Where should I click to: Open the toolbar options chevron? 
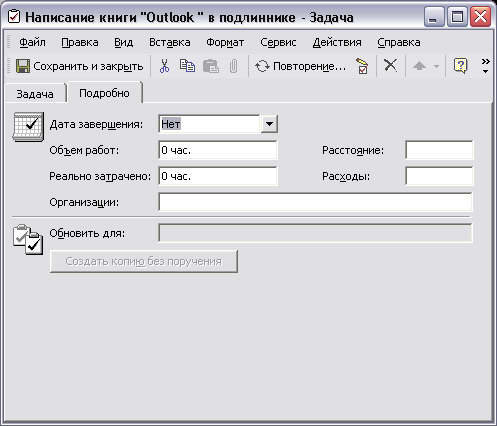tap(486, 66)
